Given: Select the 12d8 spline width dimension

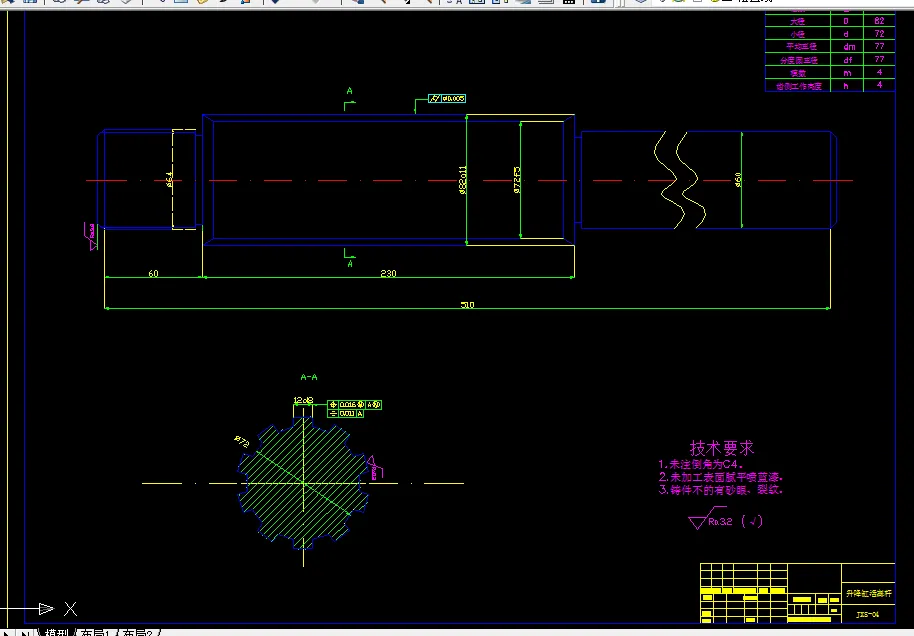Looking at the screenshot, I should (x=303, y=400).
